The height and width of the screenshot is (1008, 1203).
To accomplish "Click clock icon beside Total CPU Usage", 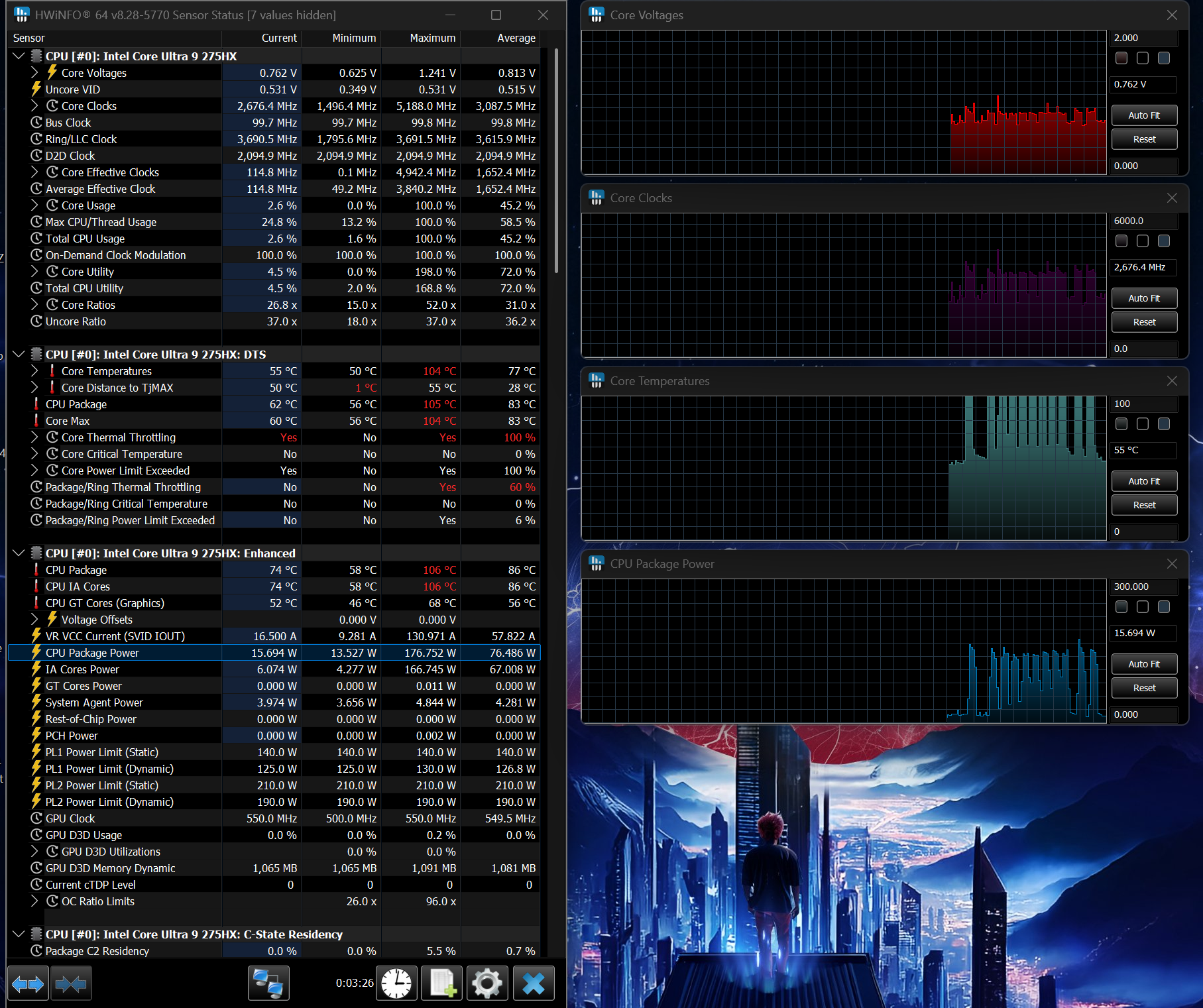I will (36, 238).
